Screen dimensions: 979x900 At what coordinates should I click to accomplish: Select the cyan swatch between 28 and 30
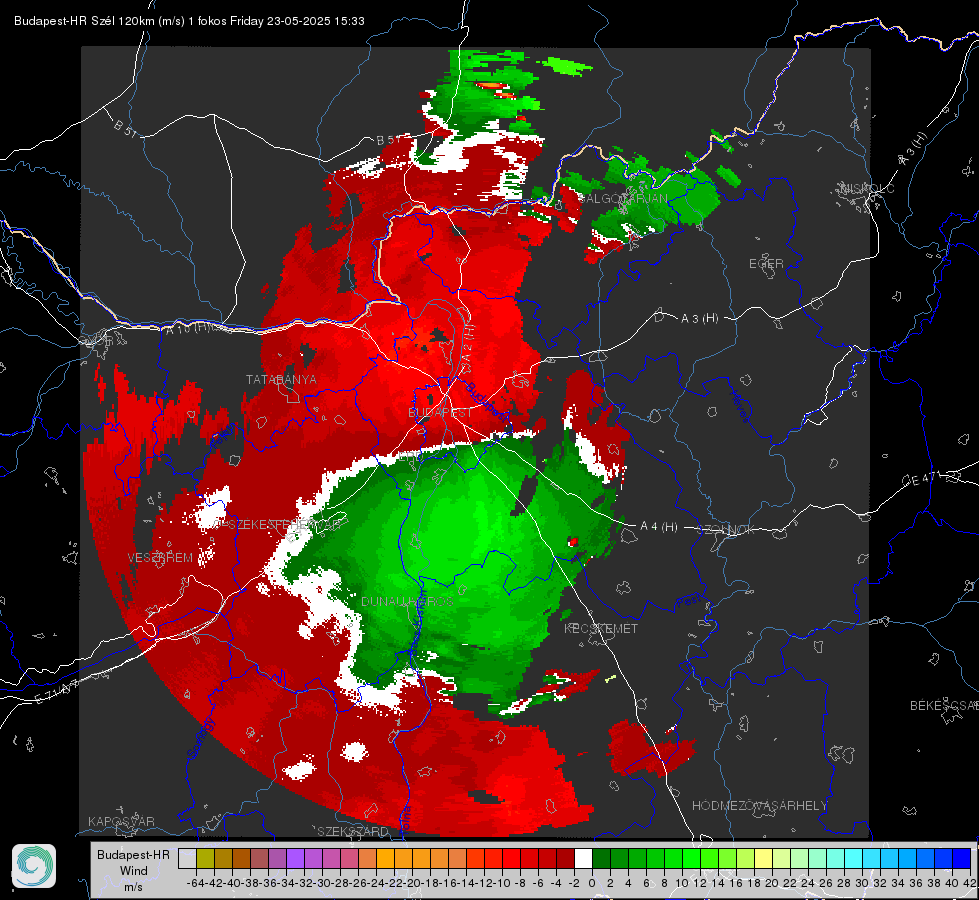[x=854, y=859]
